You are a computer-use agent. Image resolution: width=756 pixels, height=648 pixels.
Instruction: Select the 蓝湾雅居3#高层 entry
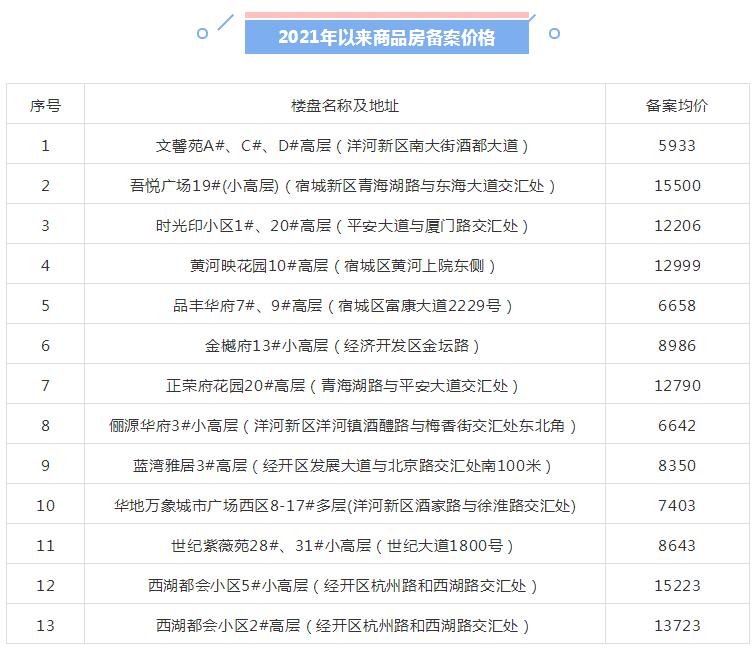point(342,466)
